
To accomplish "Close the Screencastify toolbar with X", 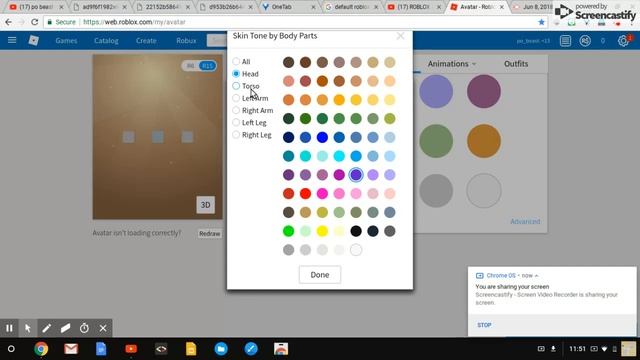I will (103, 328).
